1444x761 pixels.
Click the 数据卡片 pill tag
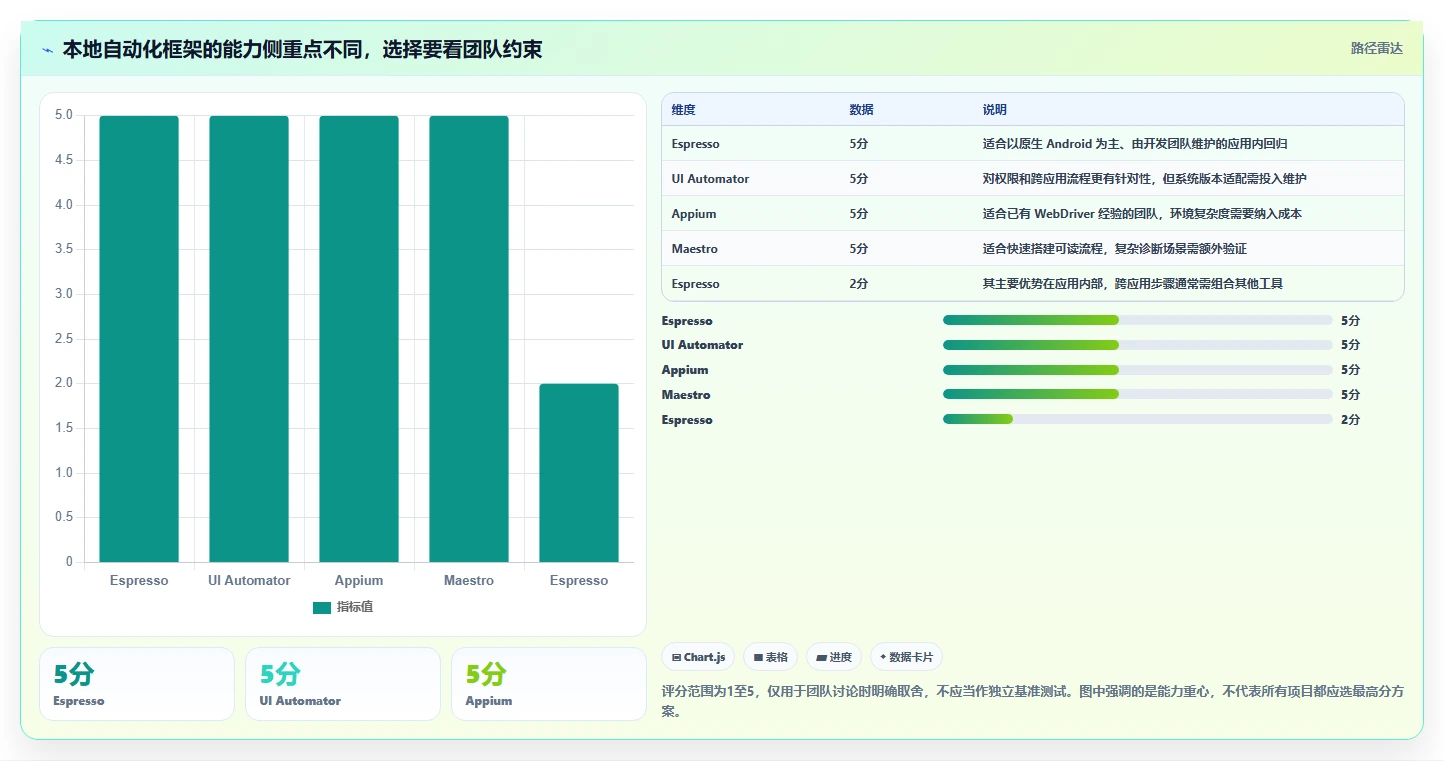tap(906, 657)
